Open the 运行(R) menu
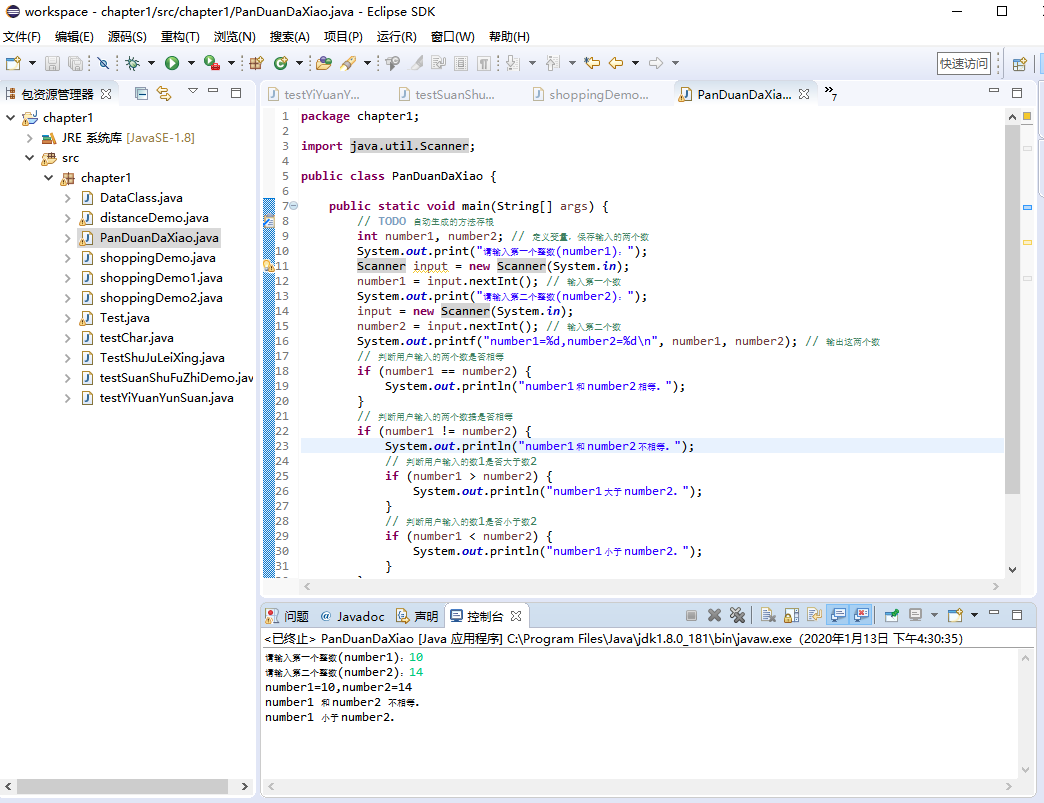The width and height of the screenshot is (1044, 803). 396,37
